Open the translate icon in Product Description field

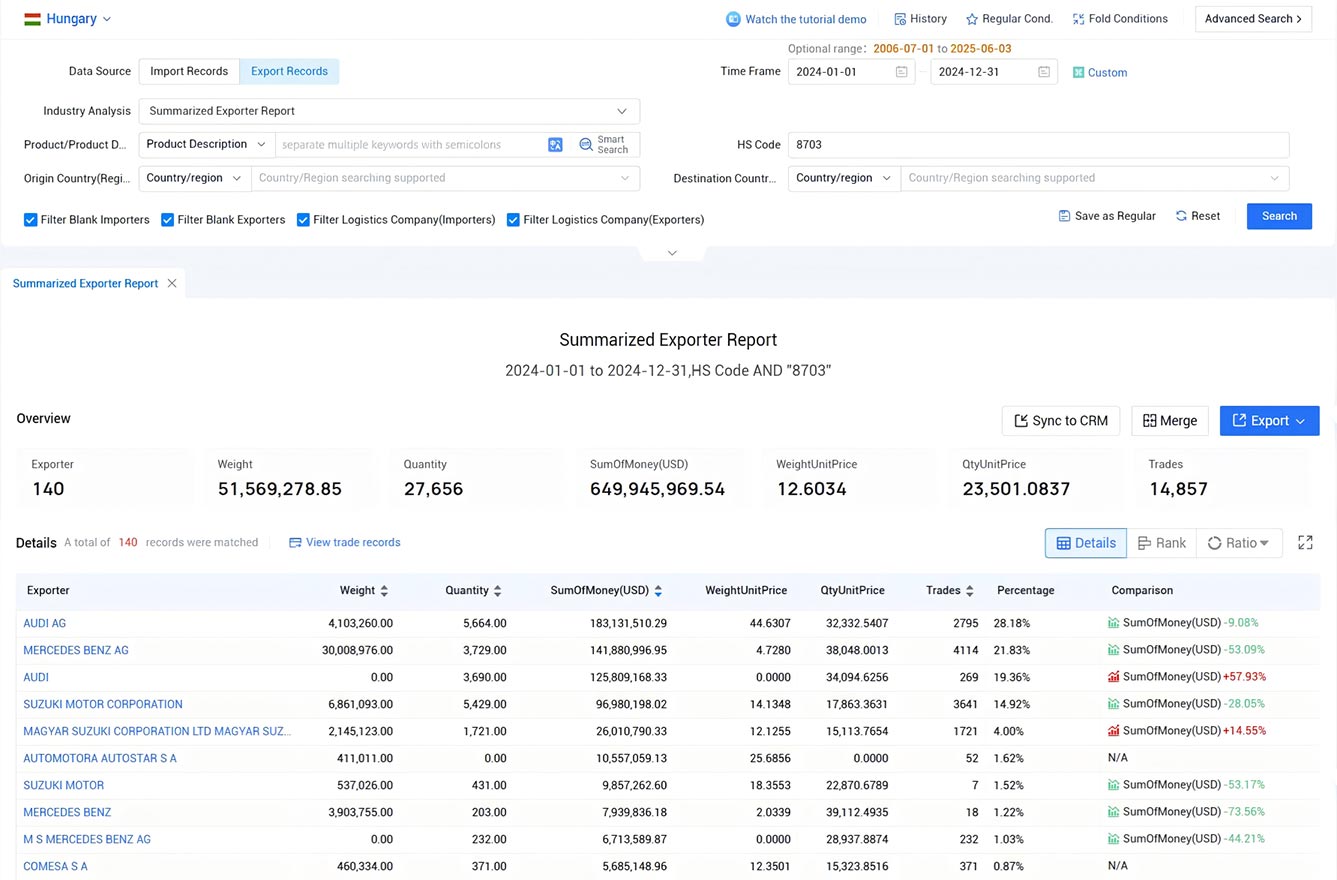(x=555, y=145)
